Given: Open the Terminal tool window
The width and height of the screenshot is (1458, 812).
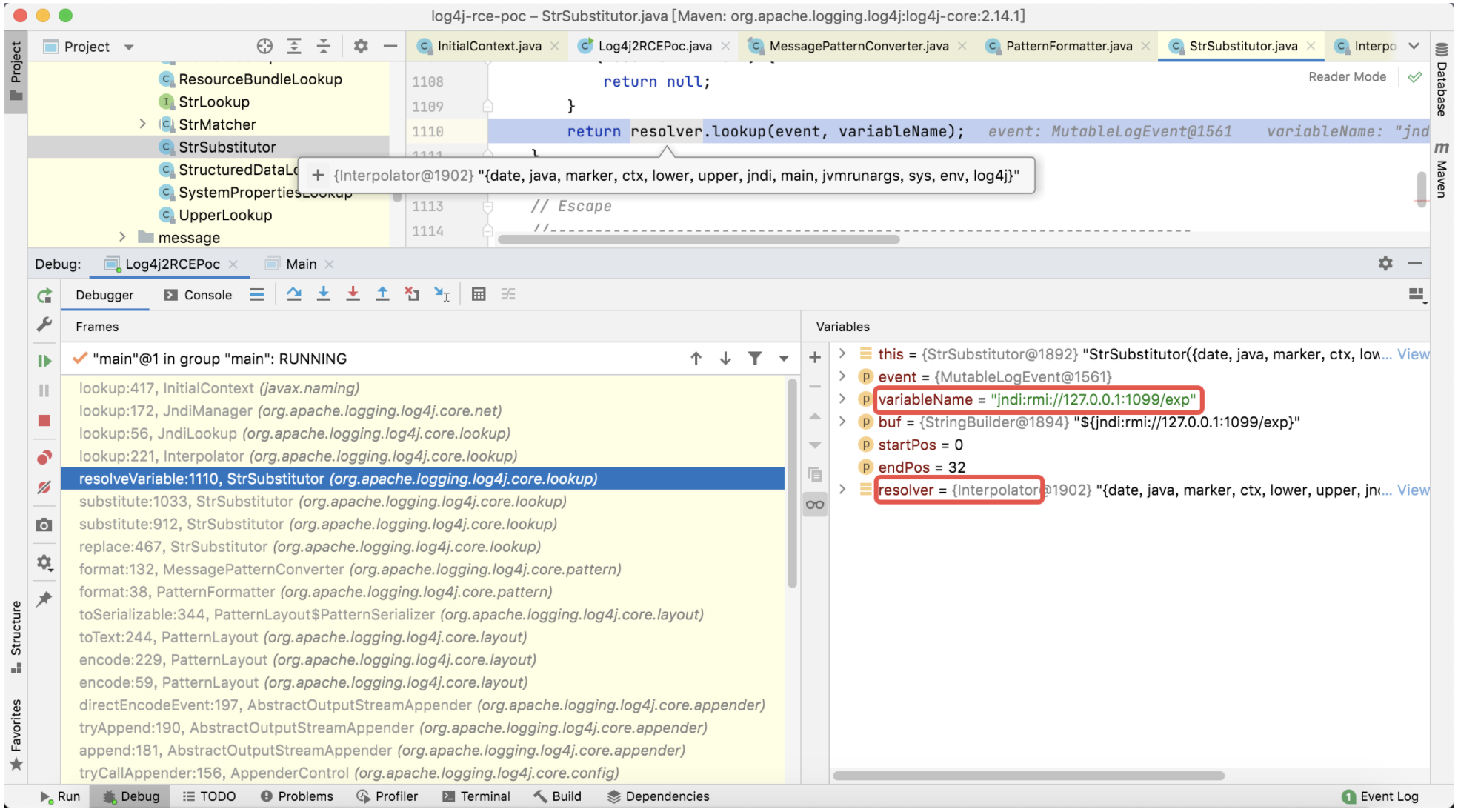Looking at the screenshot, I should coord(476,796).
